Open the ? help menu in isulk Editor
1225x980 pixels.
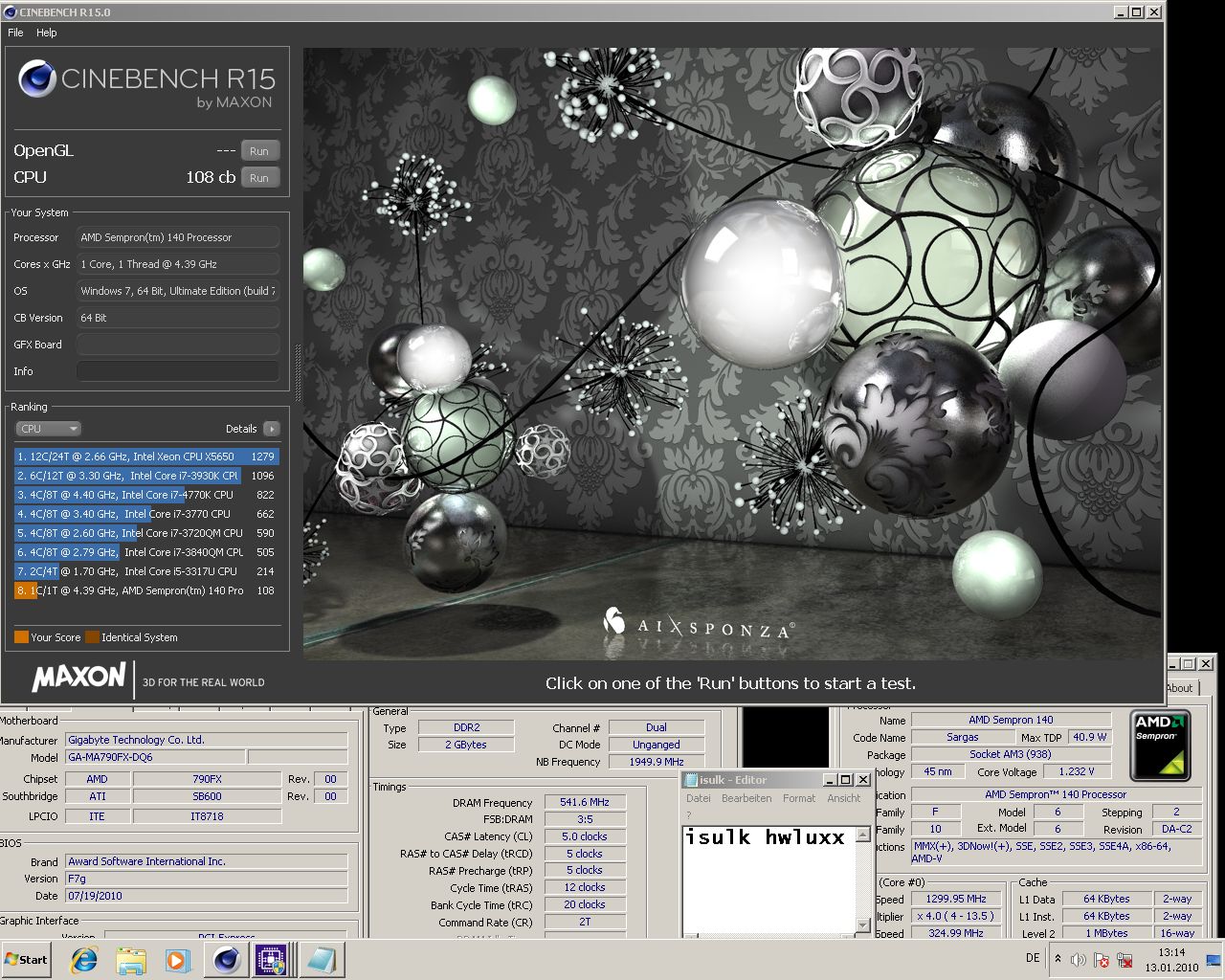[688, 815]
